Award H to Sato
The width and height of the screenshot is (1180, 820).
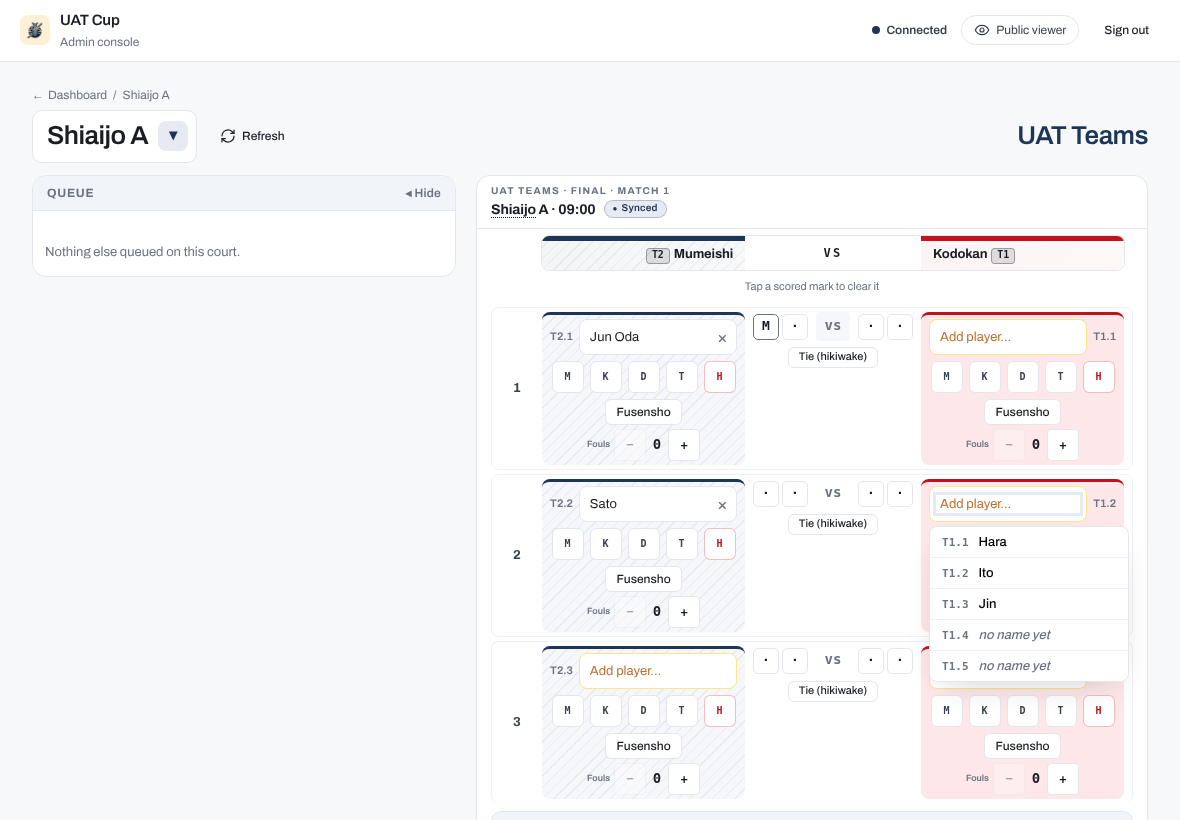[719, 543]
